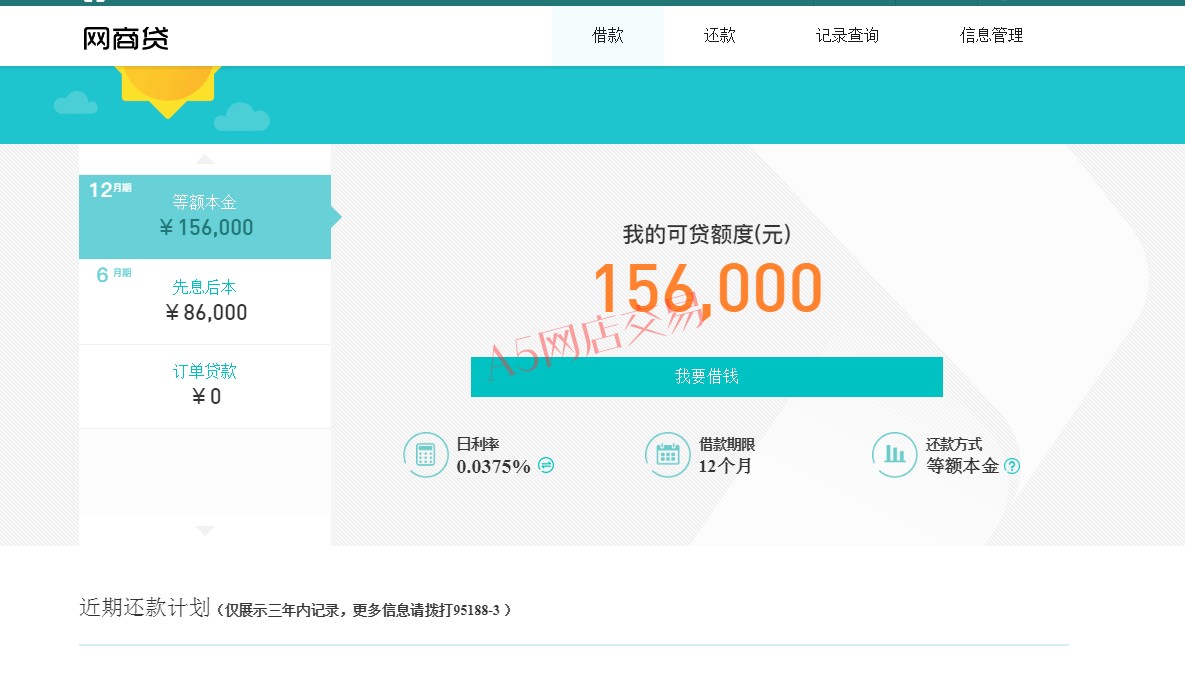The height and width of the screenshot is (677, 1185).
Task: Click the rate switch icon after 0.0375%
Action: click(x=546, y=465)
